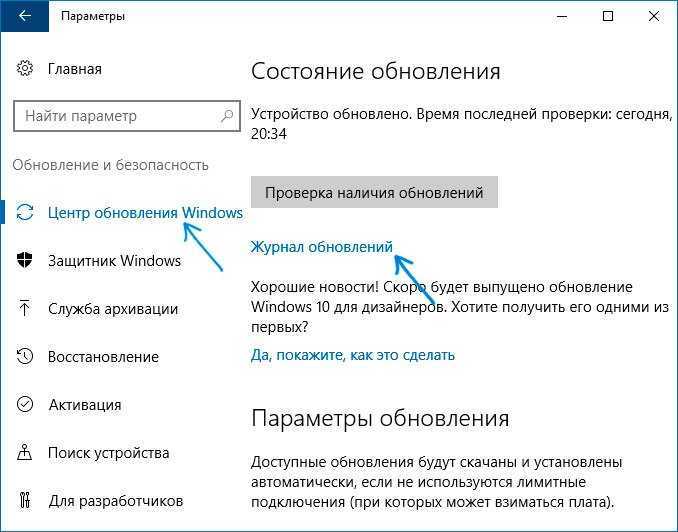The image size is (678, 532).
Task: Open the Поиск устройства settings
Action: click(109, 453)
